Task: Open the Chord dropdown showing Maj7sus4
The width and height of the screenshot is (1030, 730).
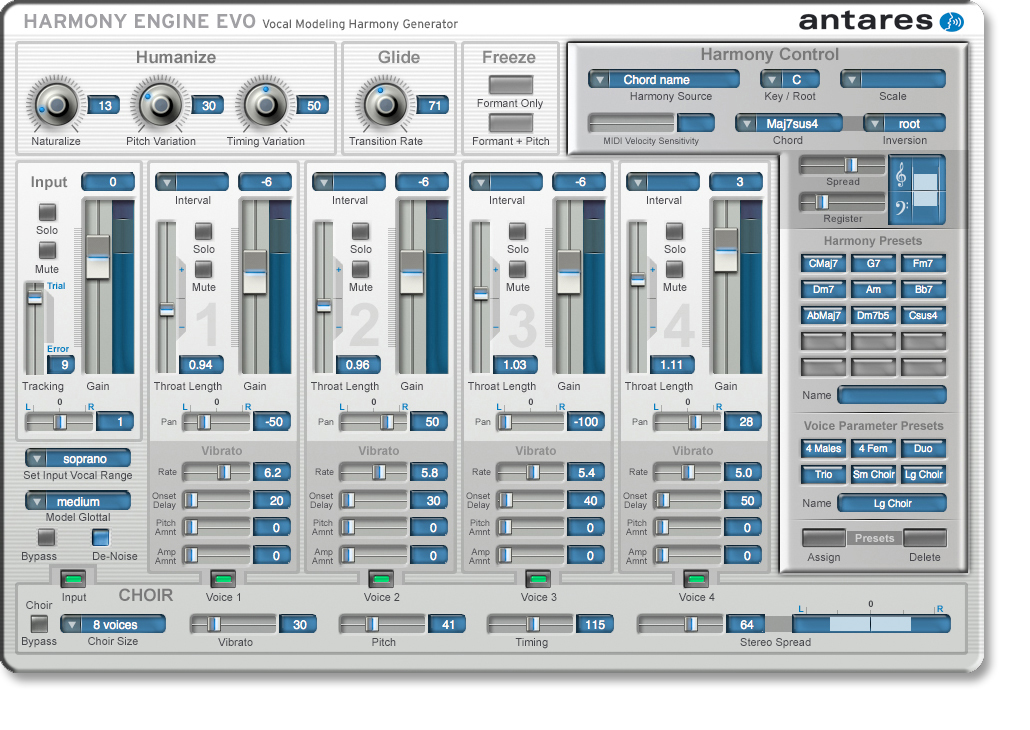Action: point(789,124)
